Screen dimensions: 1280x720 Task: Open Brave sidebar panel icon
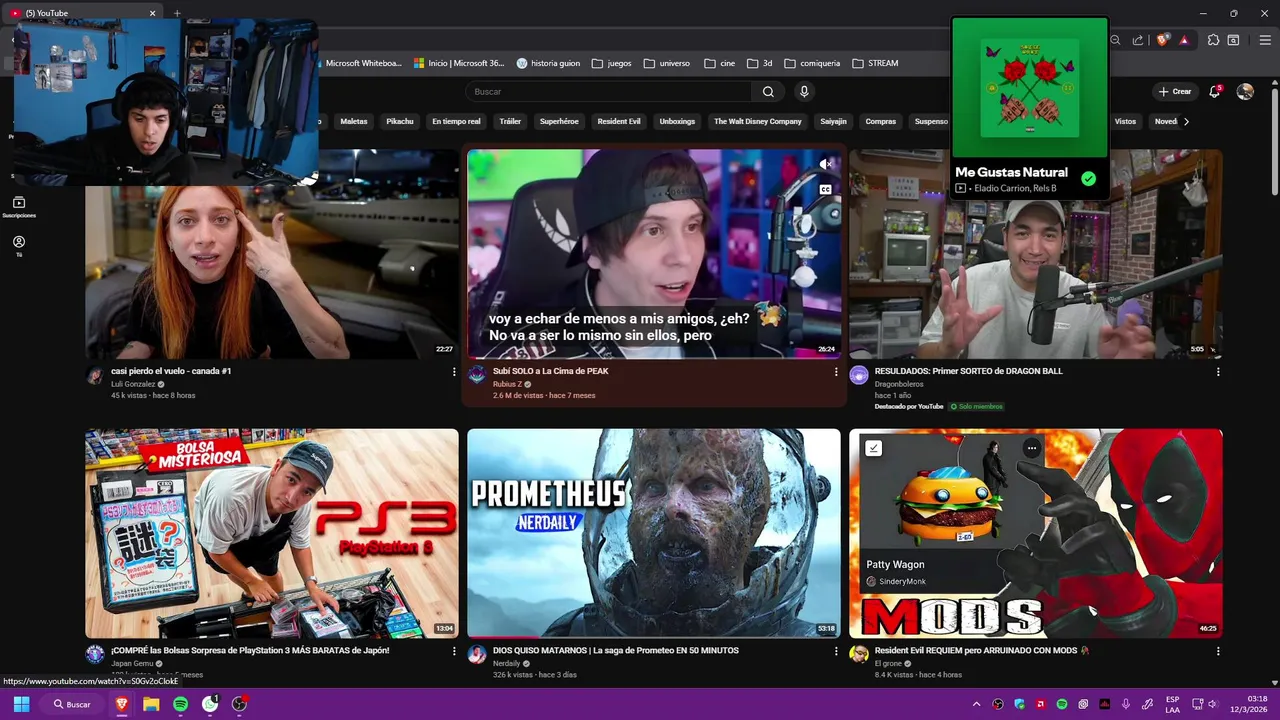pos(1234,40)
